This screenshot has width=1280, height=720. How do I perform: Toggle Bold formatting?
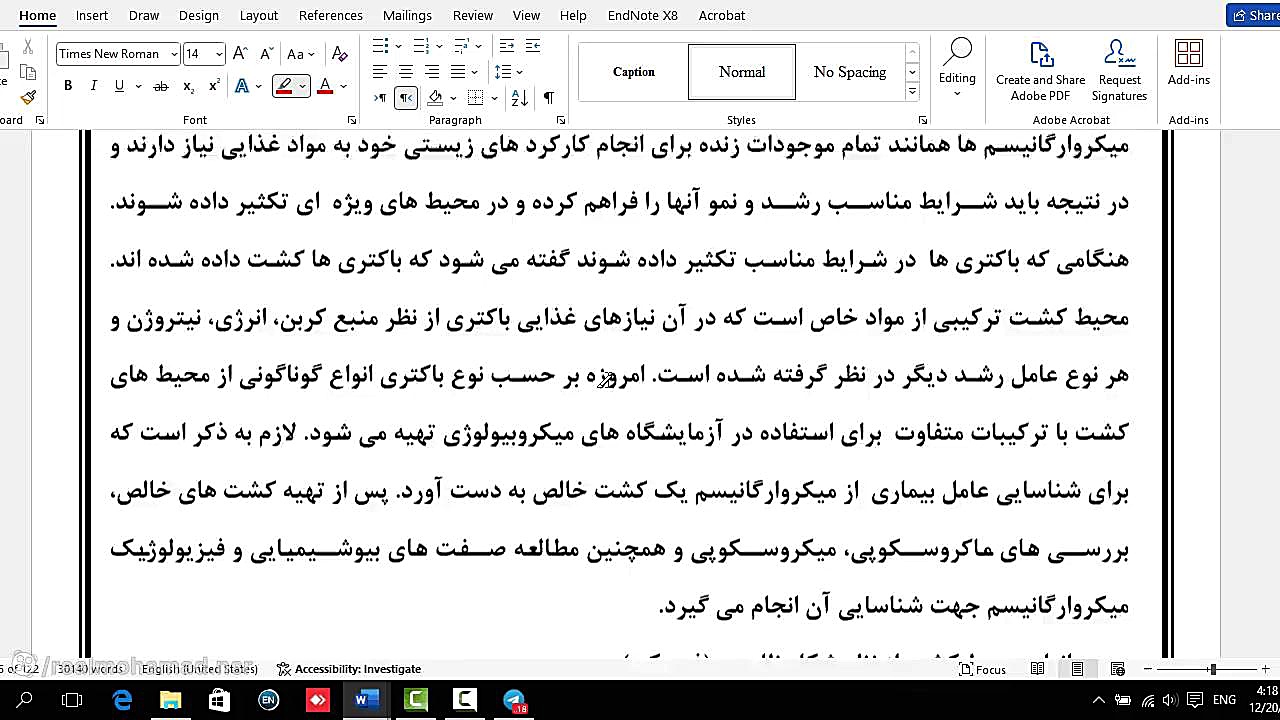click(68, 87)
